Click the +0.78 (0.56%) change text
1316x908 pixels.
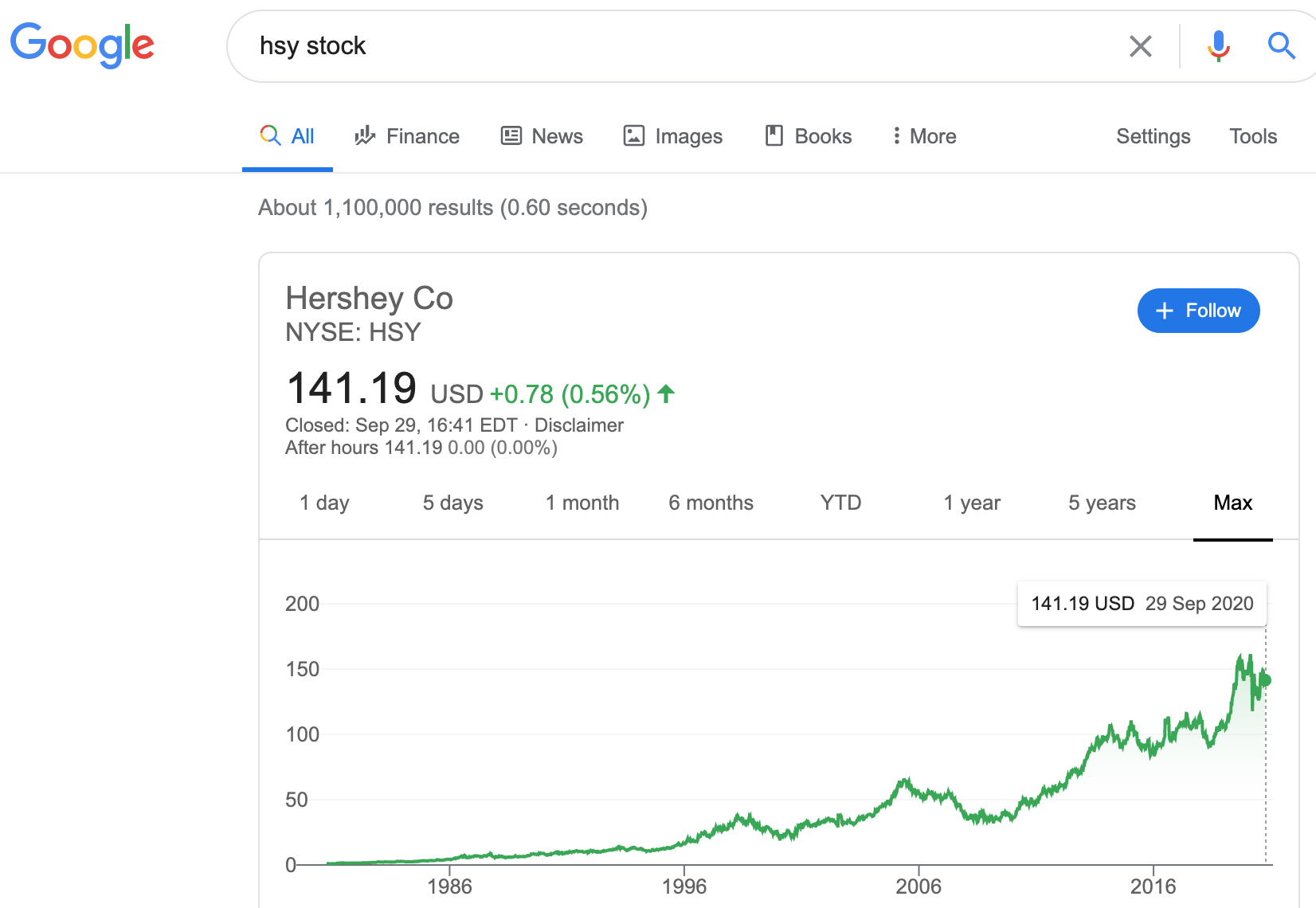570,394
